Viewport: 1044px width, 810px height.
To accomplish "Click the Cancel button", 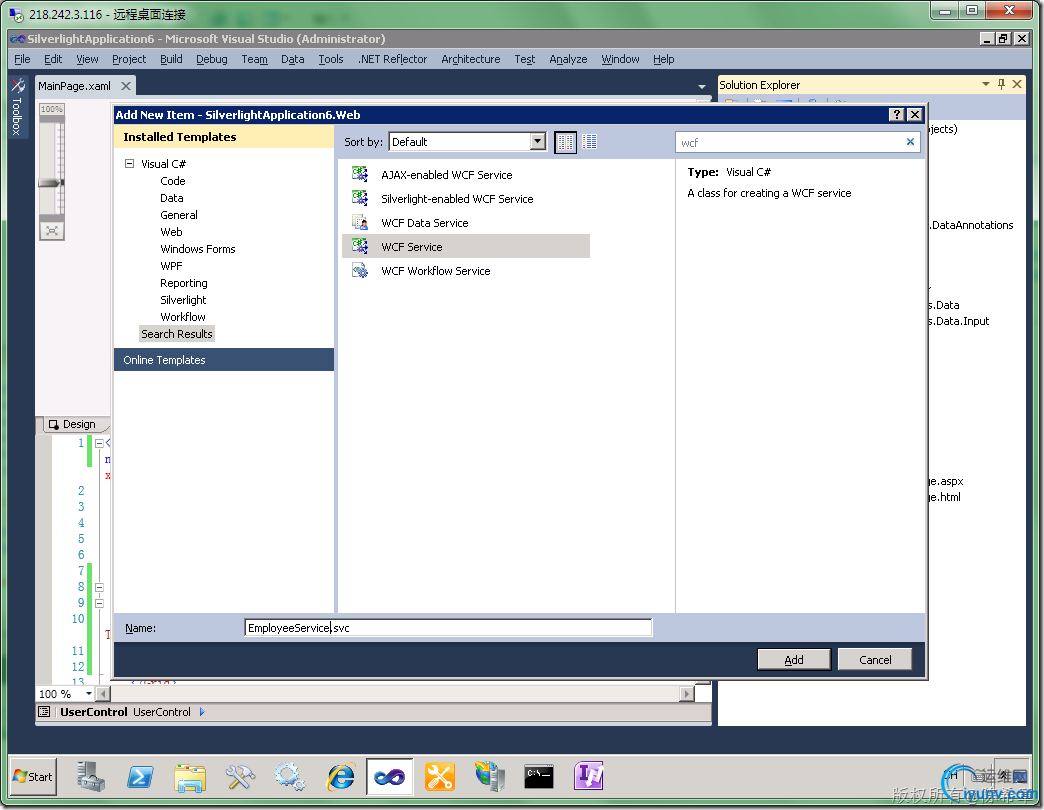I will [x=875, y=659].
